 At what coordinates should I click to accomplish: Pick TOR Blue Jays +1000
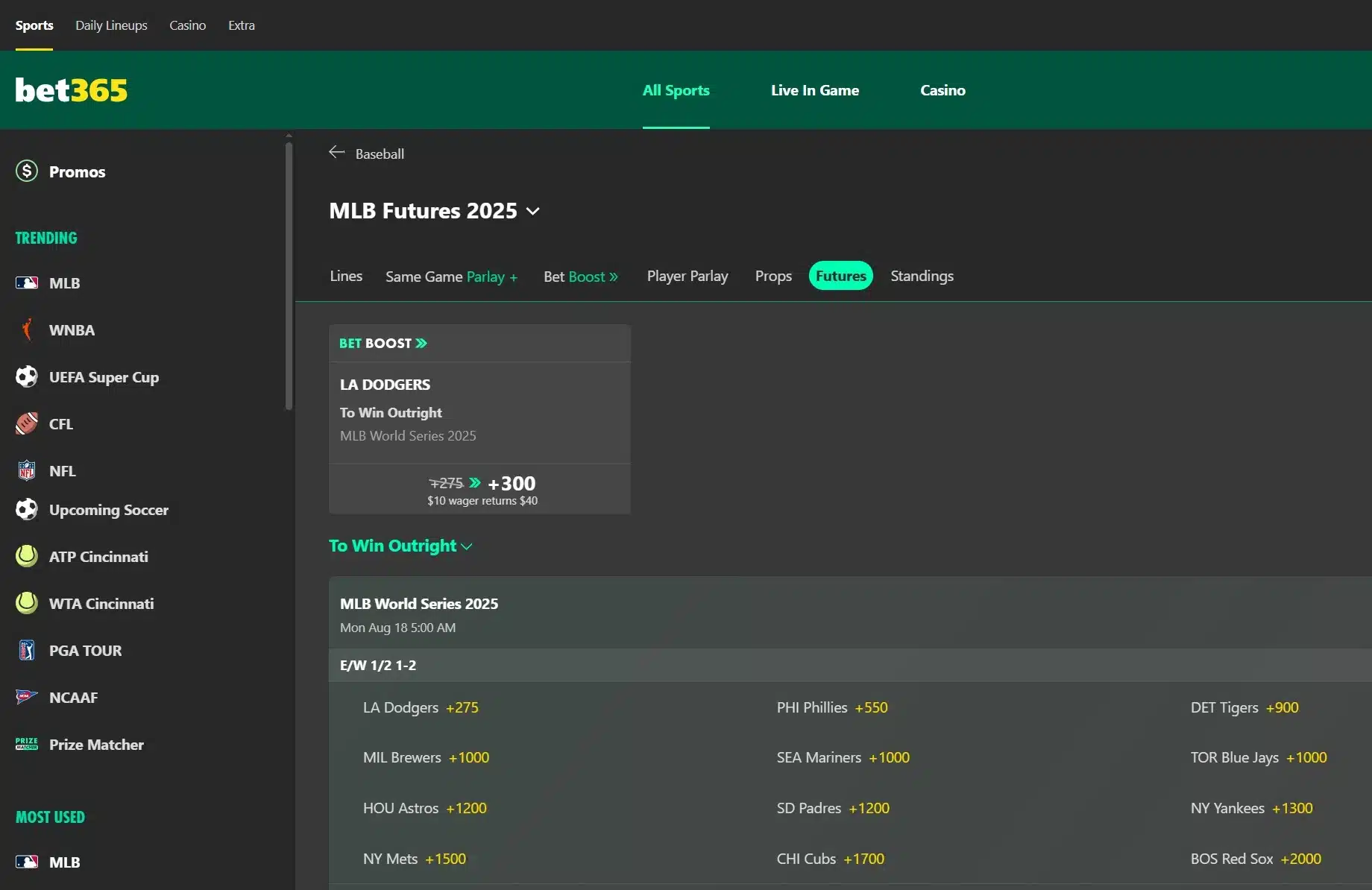click(1259, 757)
